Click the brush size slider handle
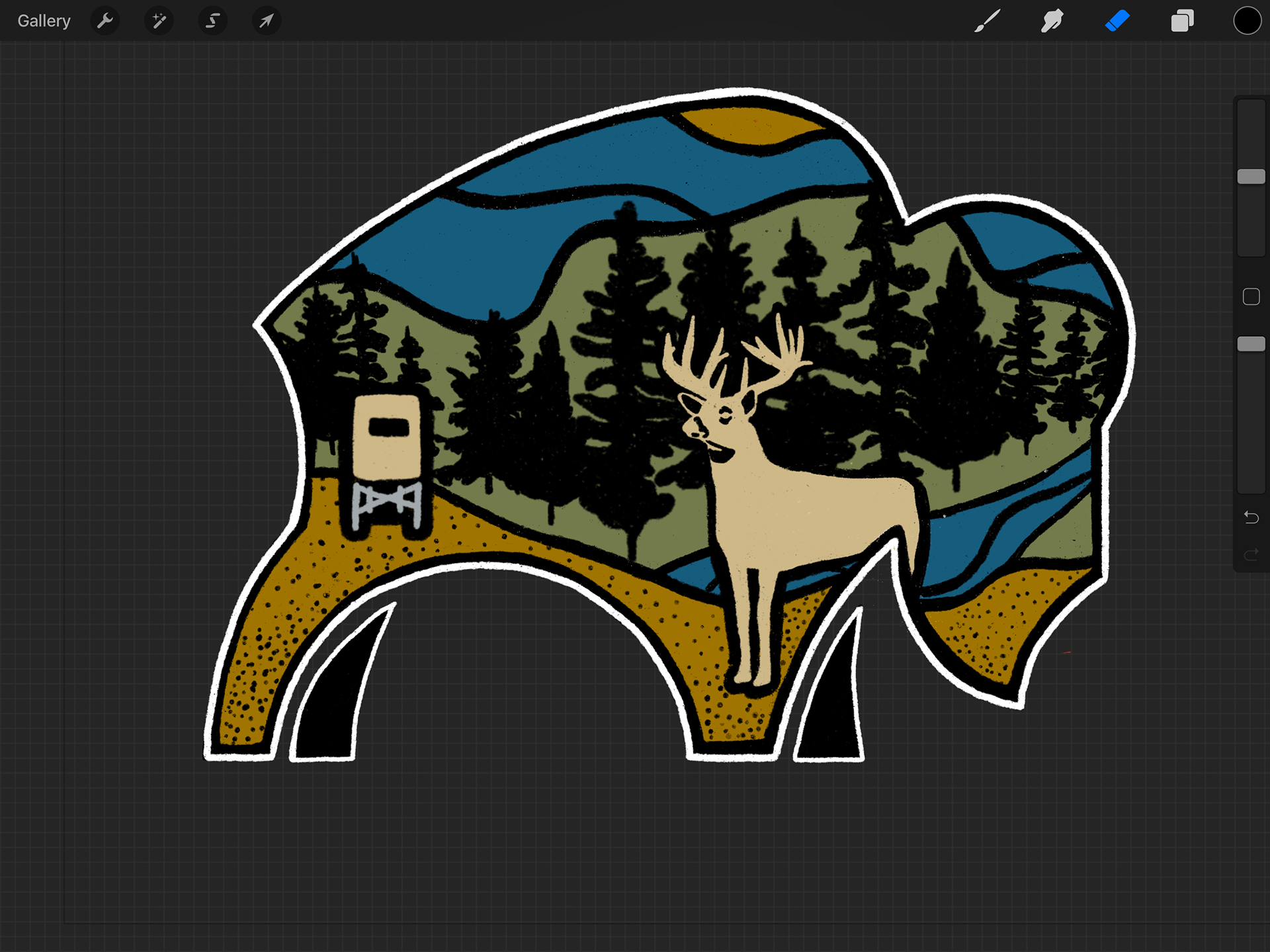1270x952 pixels. tap(1251, 177)
